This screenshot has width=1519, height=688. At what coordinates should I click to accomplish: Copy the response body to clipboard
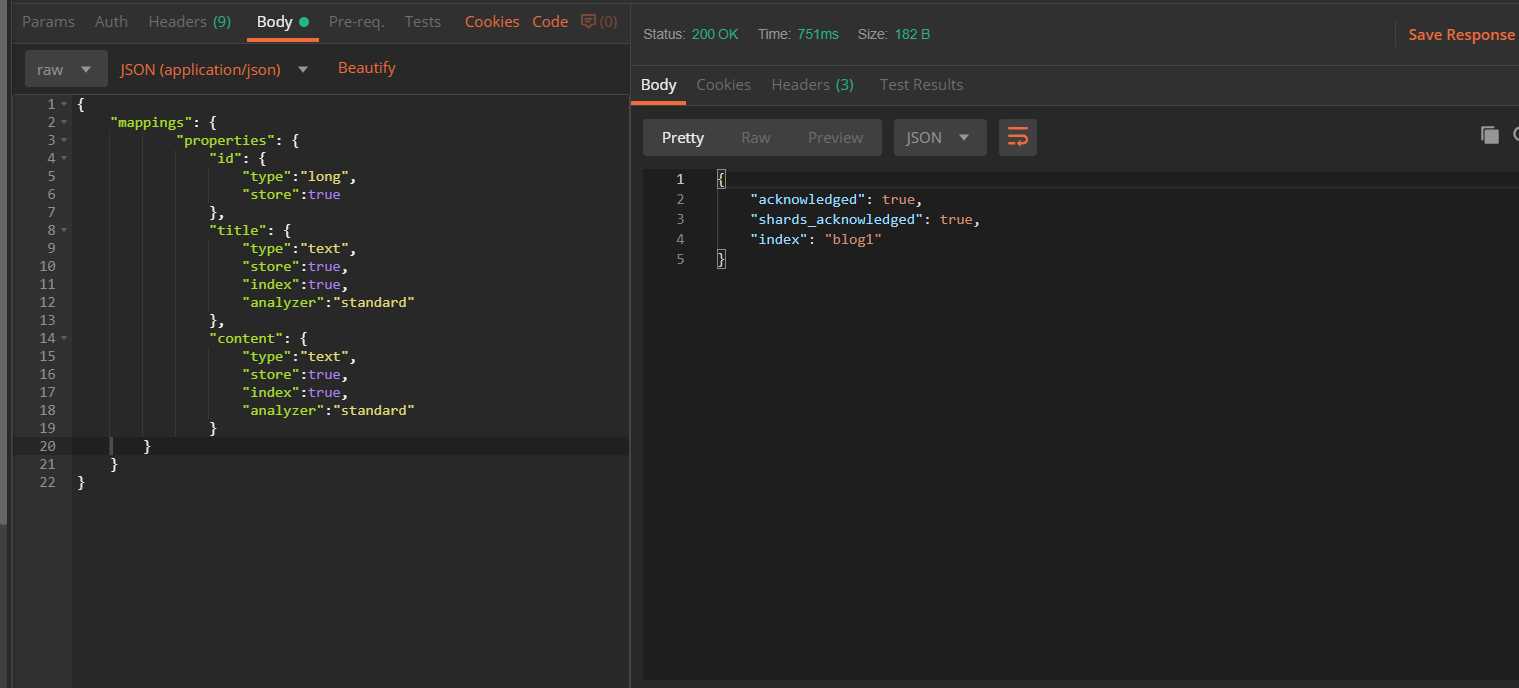(1489, 135)
